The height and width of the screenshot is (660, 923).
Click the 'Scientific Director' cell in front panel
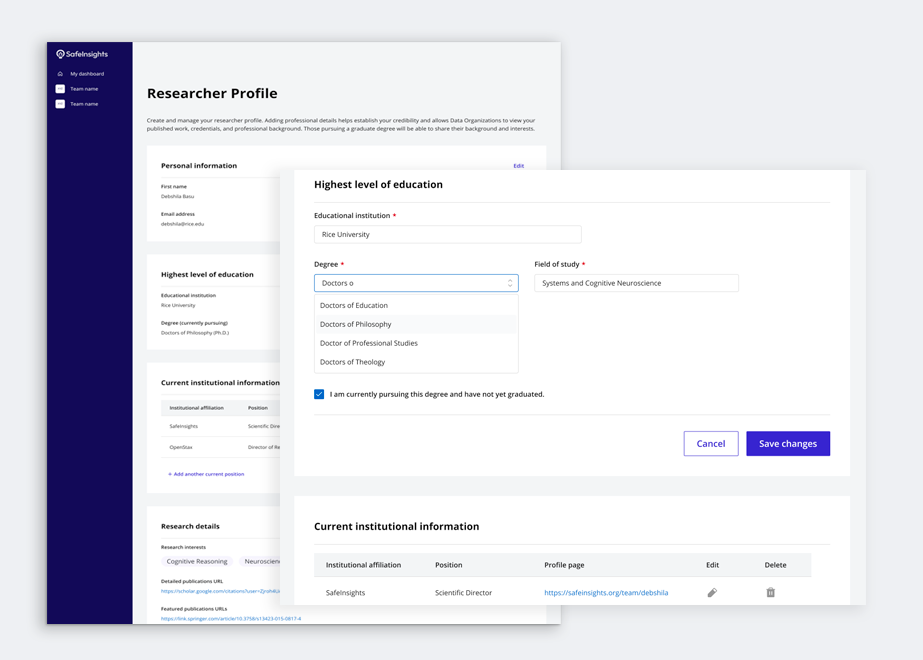[463, 593]
